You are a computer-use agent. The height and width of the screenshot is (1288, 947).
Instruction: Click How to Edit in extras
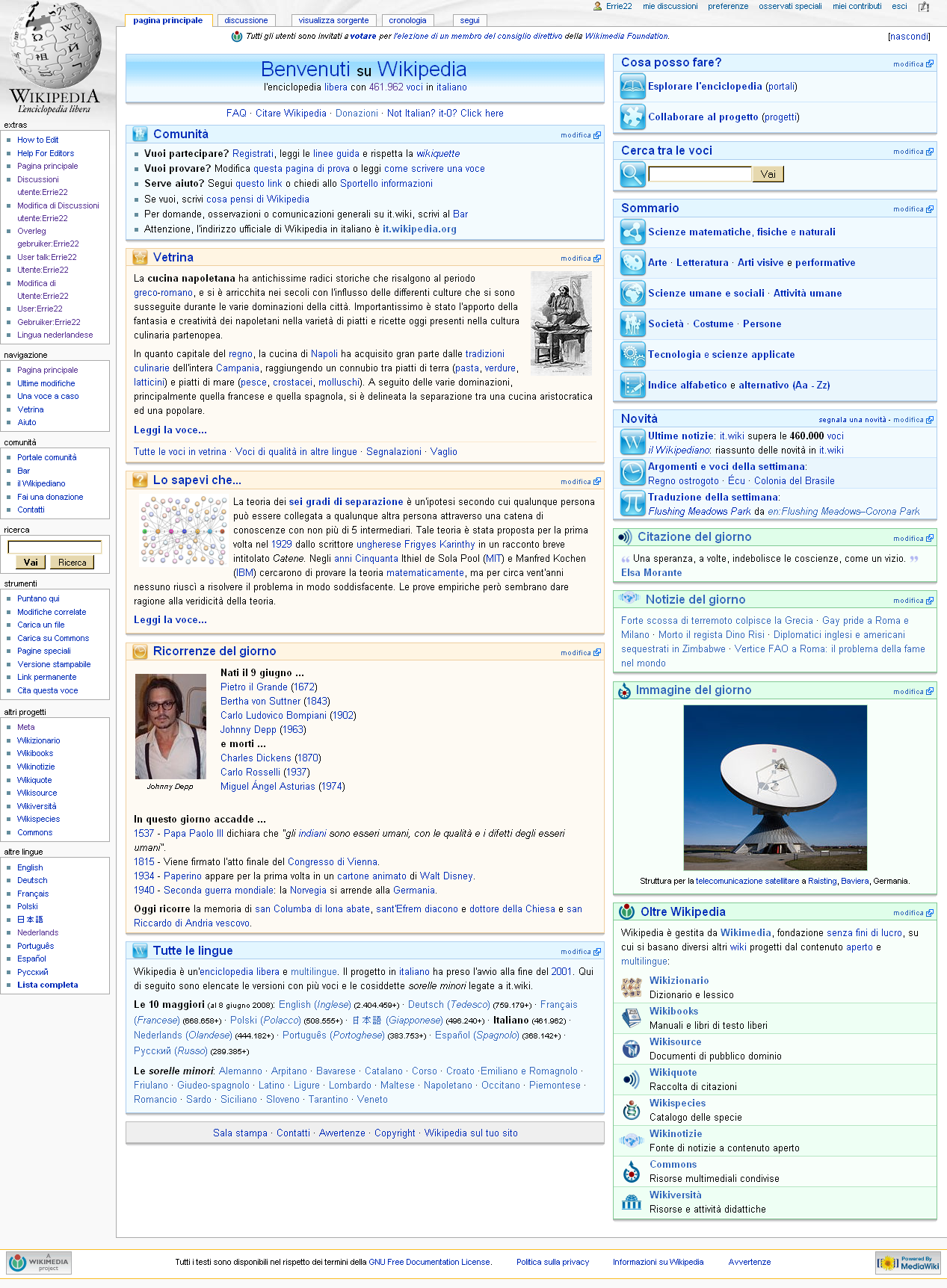tap(37, 140)
